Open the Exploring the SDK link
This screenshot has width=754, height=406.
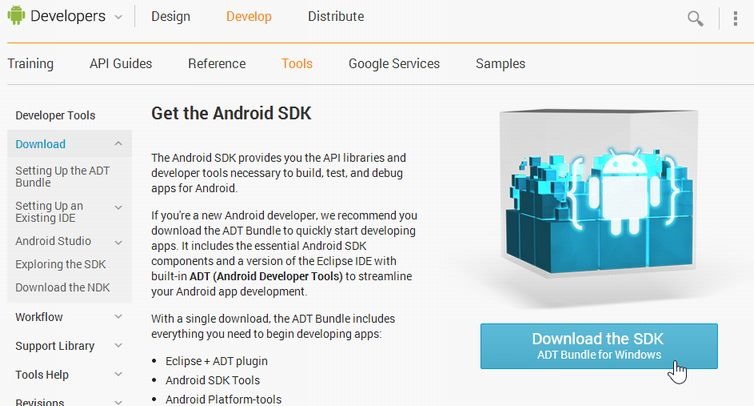tap(61, 264)
